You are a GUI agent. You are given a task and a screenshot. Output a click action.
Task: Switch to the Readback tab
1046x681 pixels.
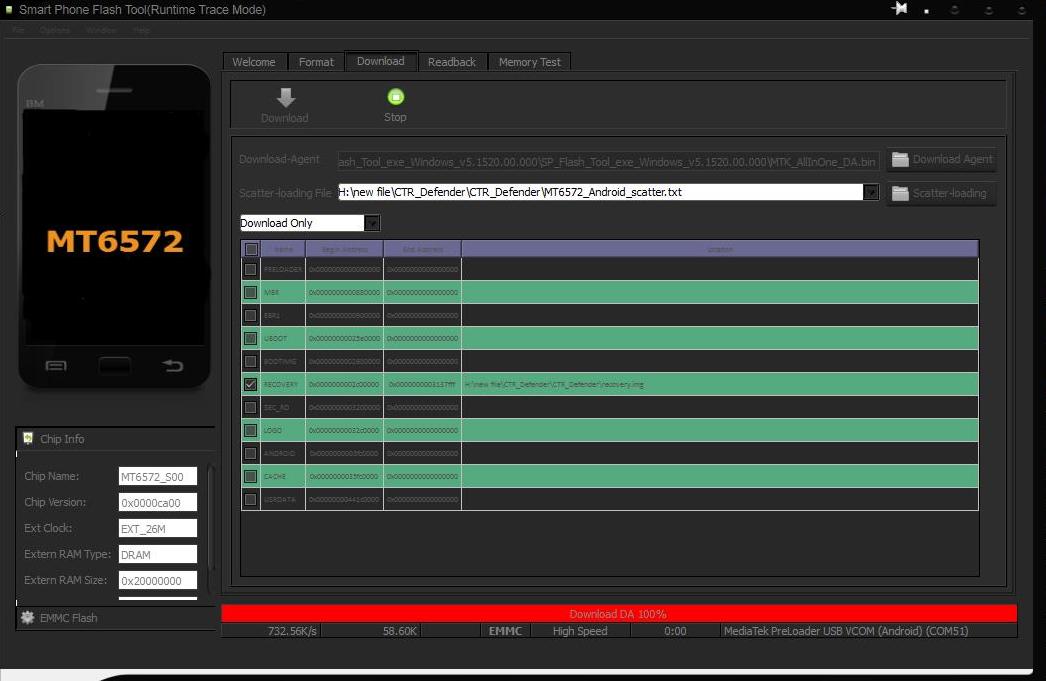coord(452,62)
